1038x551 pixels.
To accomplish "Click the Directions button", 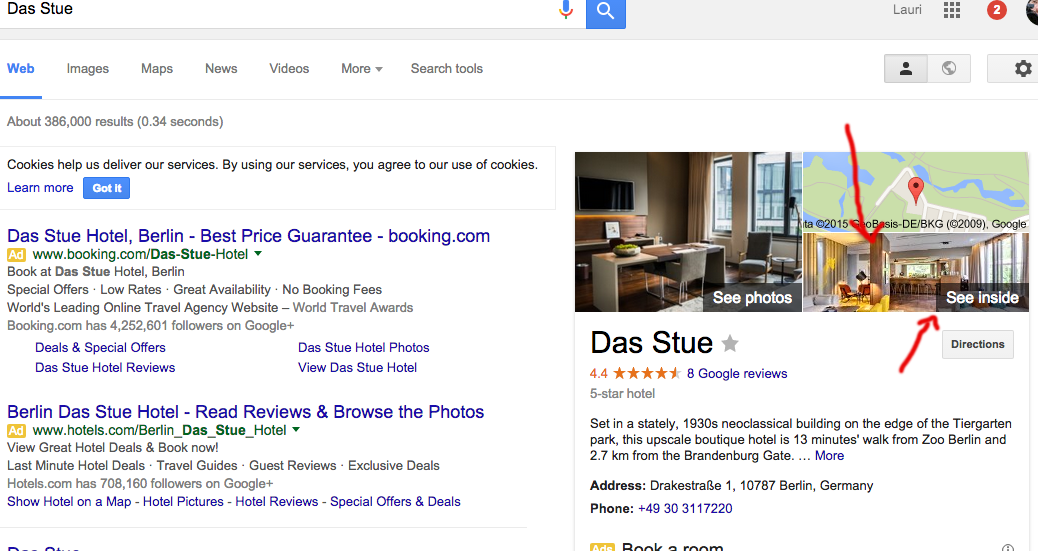I will click(978, 344).
